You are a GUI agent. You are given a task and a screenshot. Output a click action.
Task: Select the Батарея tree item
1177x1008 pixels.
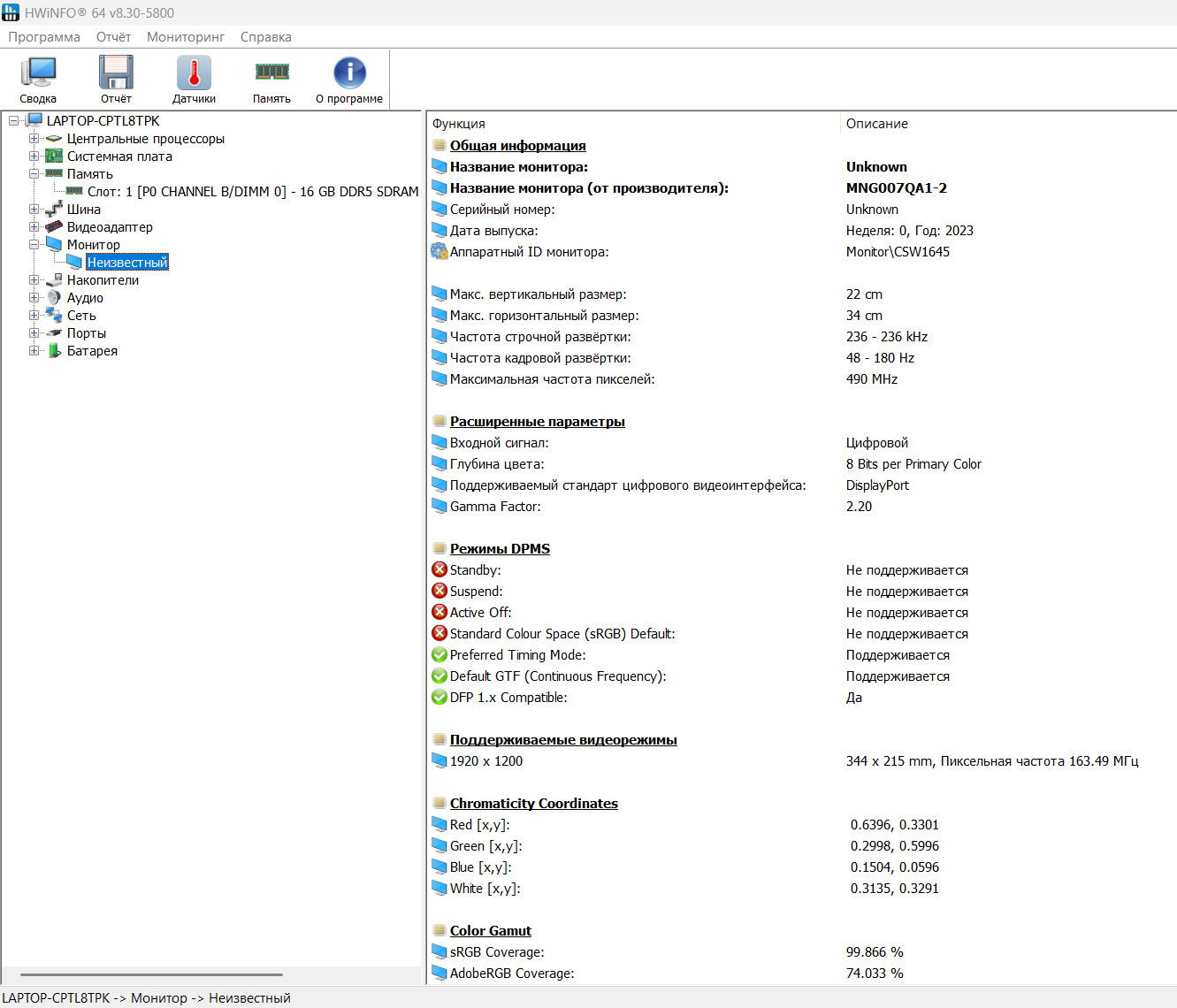click(x=92, y=351)
